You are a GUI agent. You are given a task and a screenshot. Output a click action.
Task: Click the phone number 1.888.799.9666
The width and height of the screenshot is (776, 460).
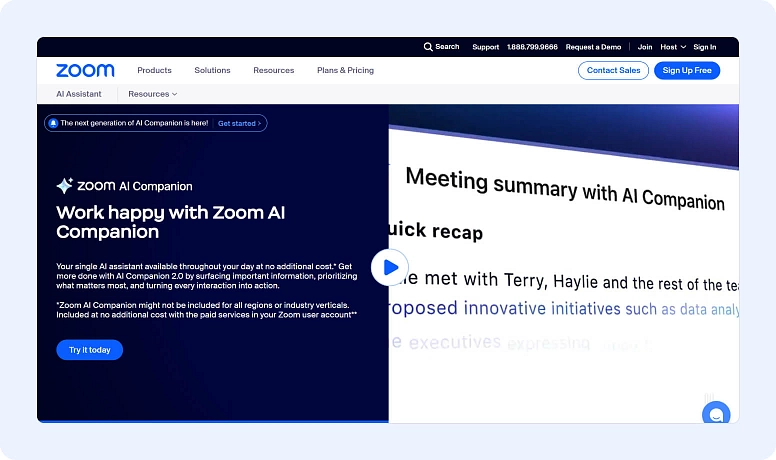tap(532, 47)
